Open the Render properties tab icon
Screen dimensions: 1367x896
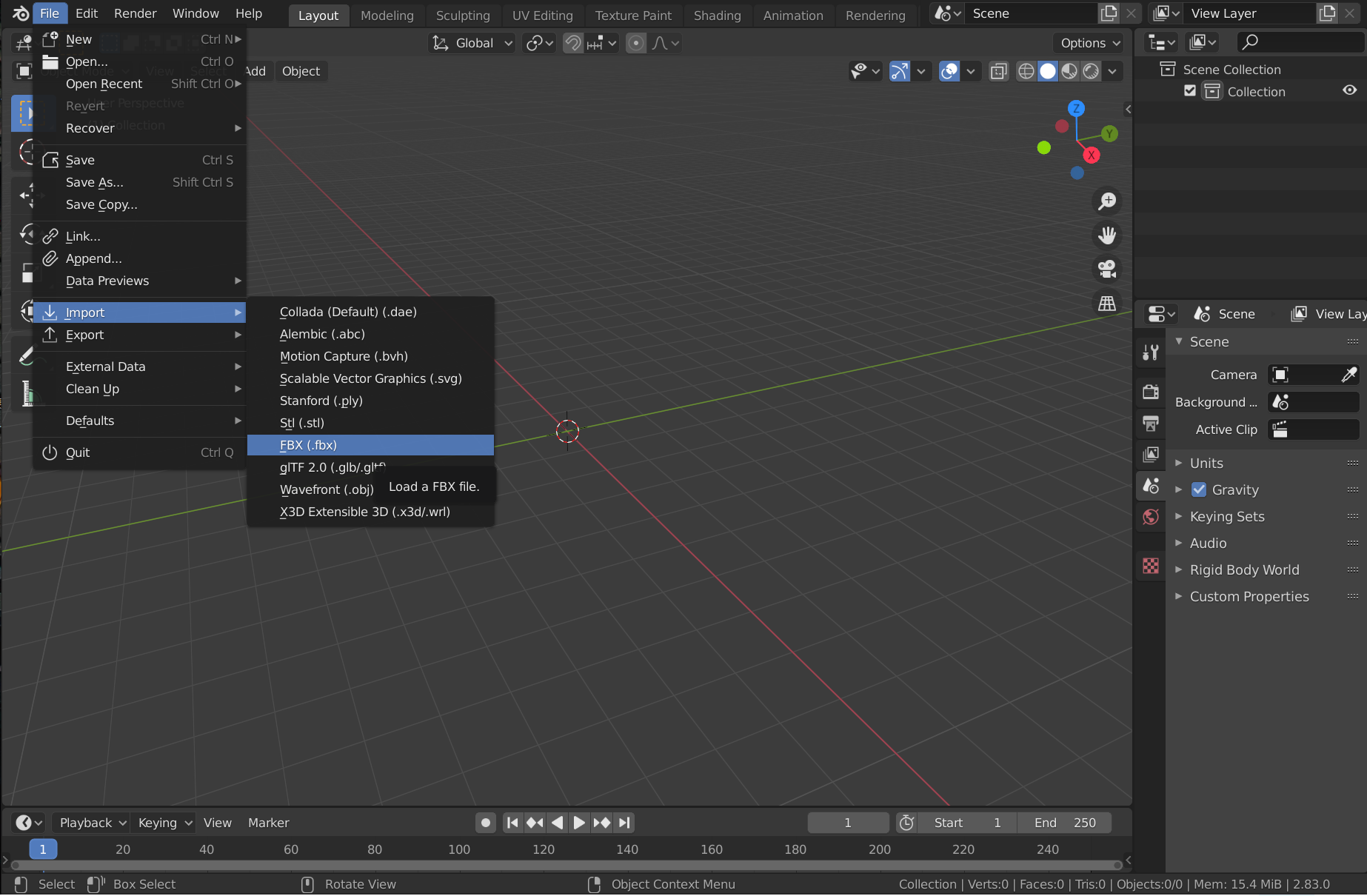[1151, 391]
